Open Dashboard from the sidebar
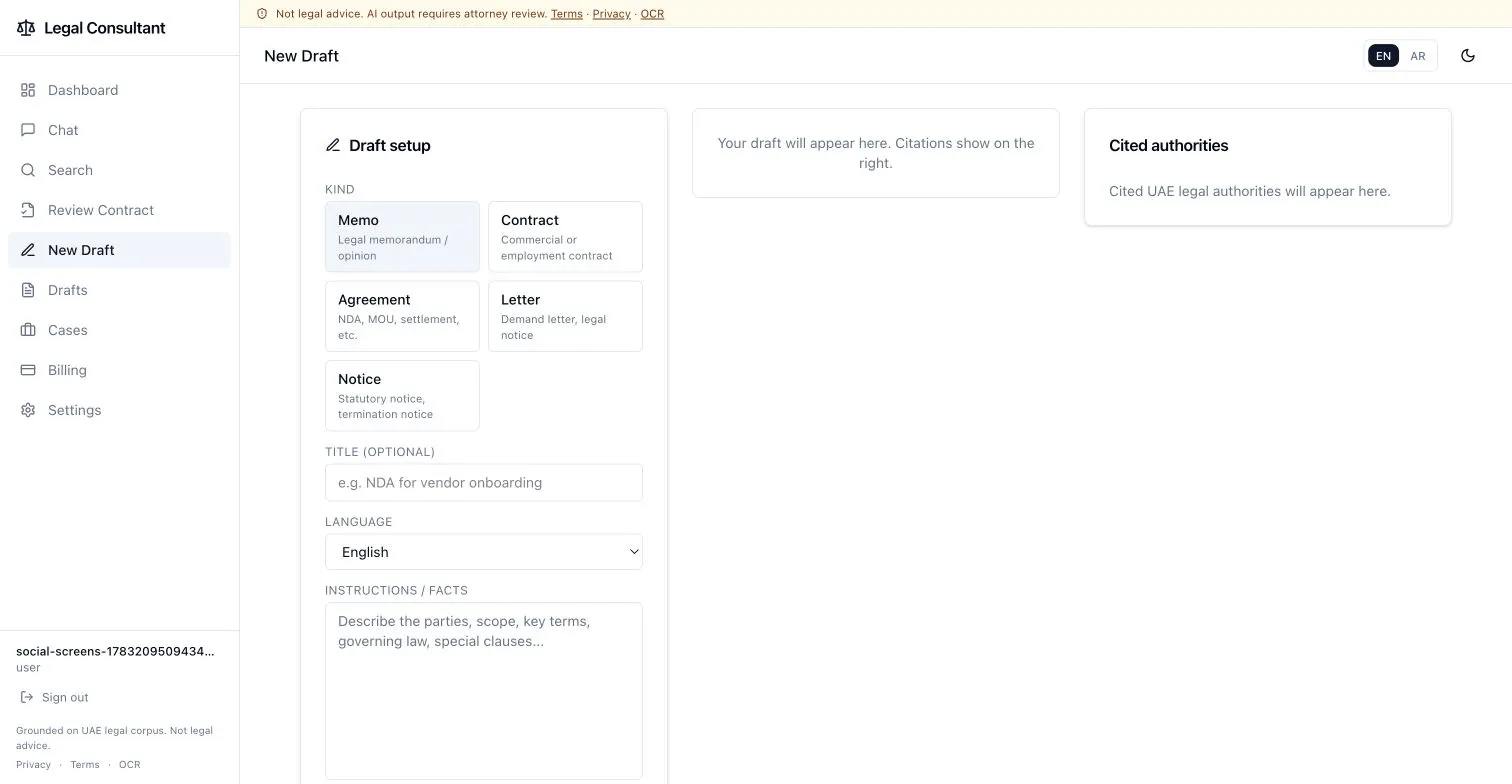Viewport: 1512px width, 784px height. tap(119, 90)
